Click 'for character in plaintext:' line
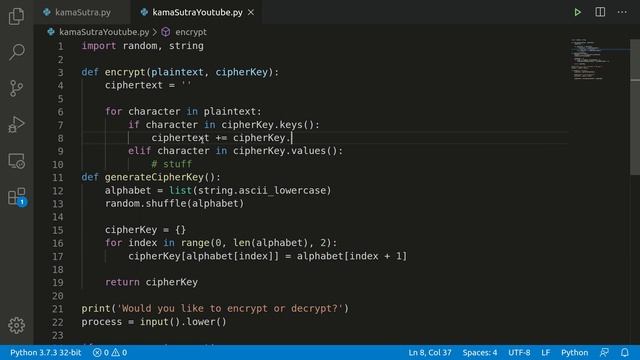 183,111
